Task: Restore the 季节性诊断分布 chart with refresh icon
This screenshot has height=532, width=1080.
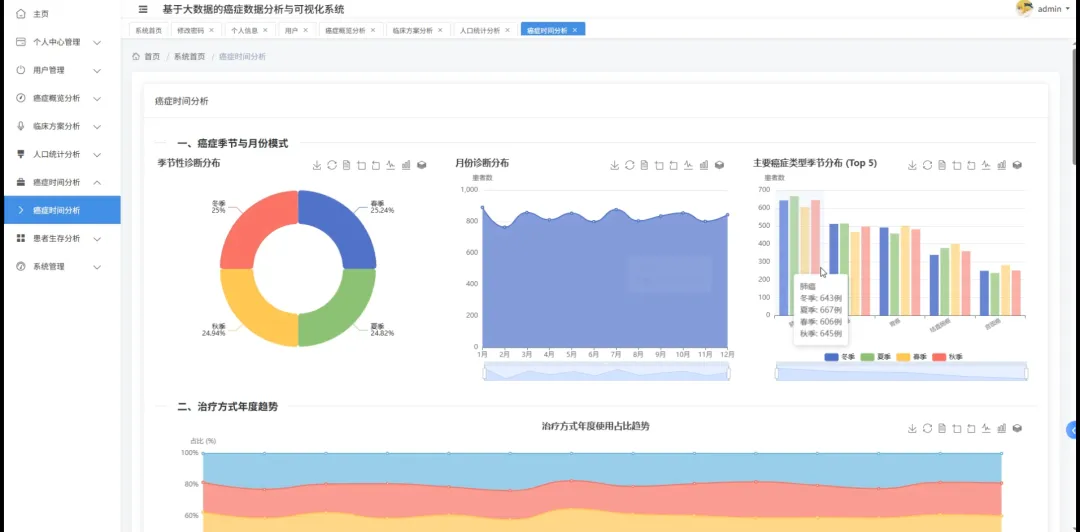Action: pos(331,165)
